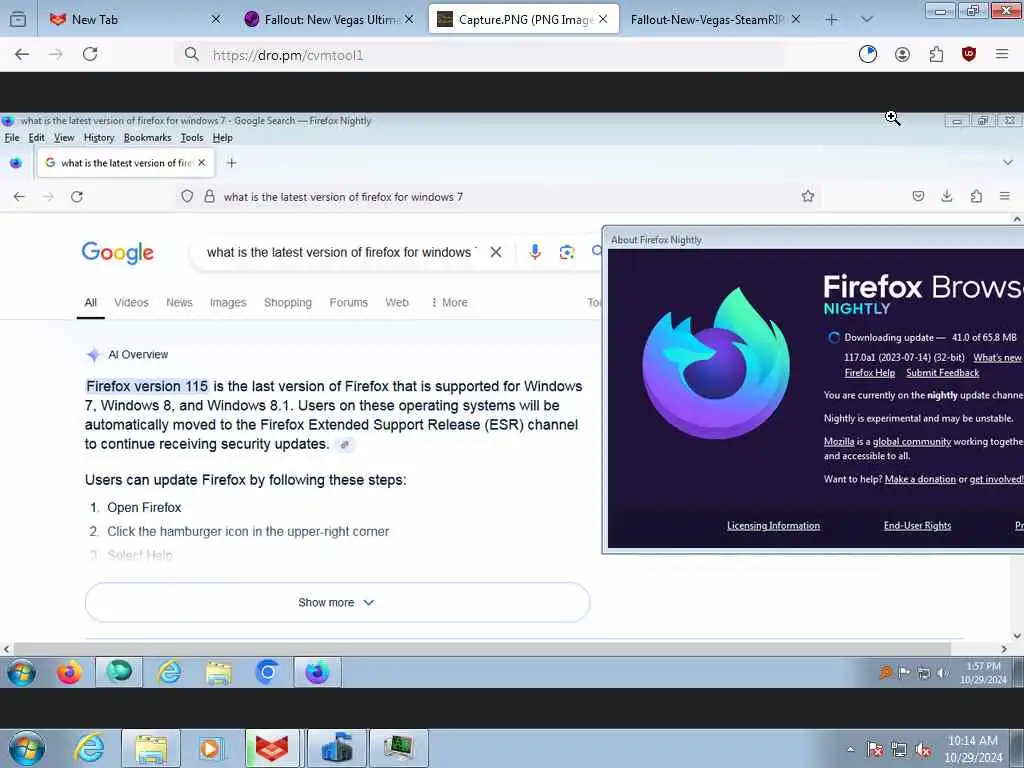Close the New Tab tab

[x=216, y=20]
